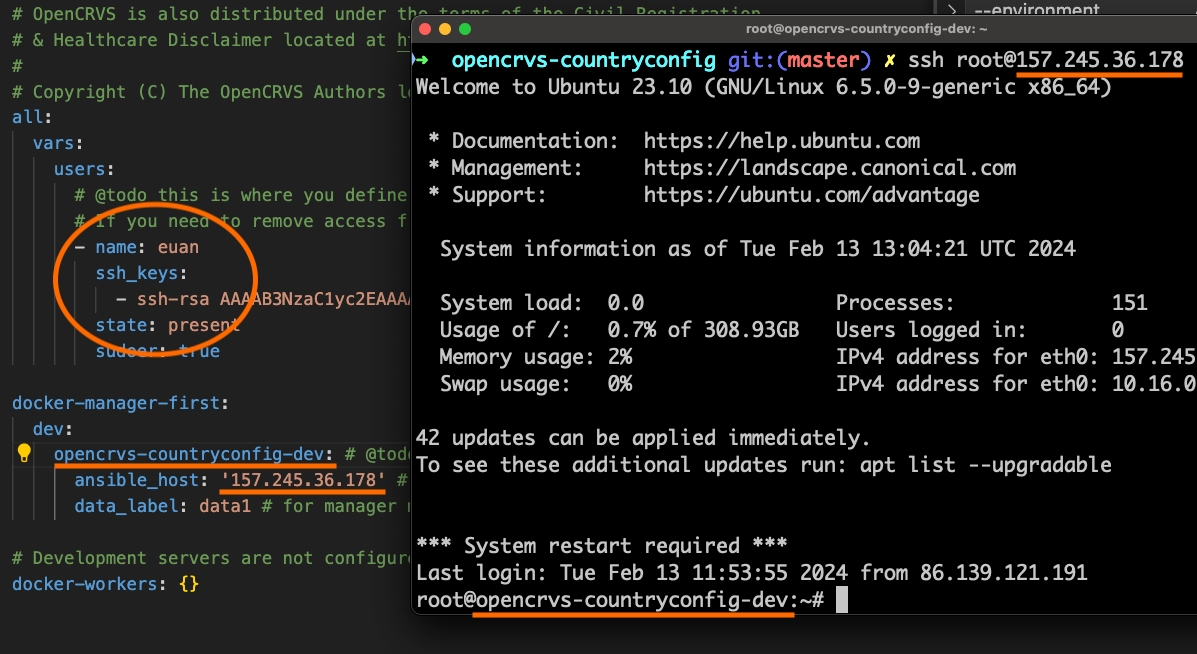The width and height of the screenshot is (1197, 654).
Task: Click the green arrow prompt symbol in terminal
Action: (x=421, y=60)
